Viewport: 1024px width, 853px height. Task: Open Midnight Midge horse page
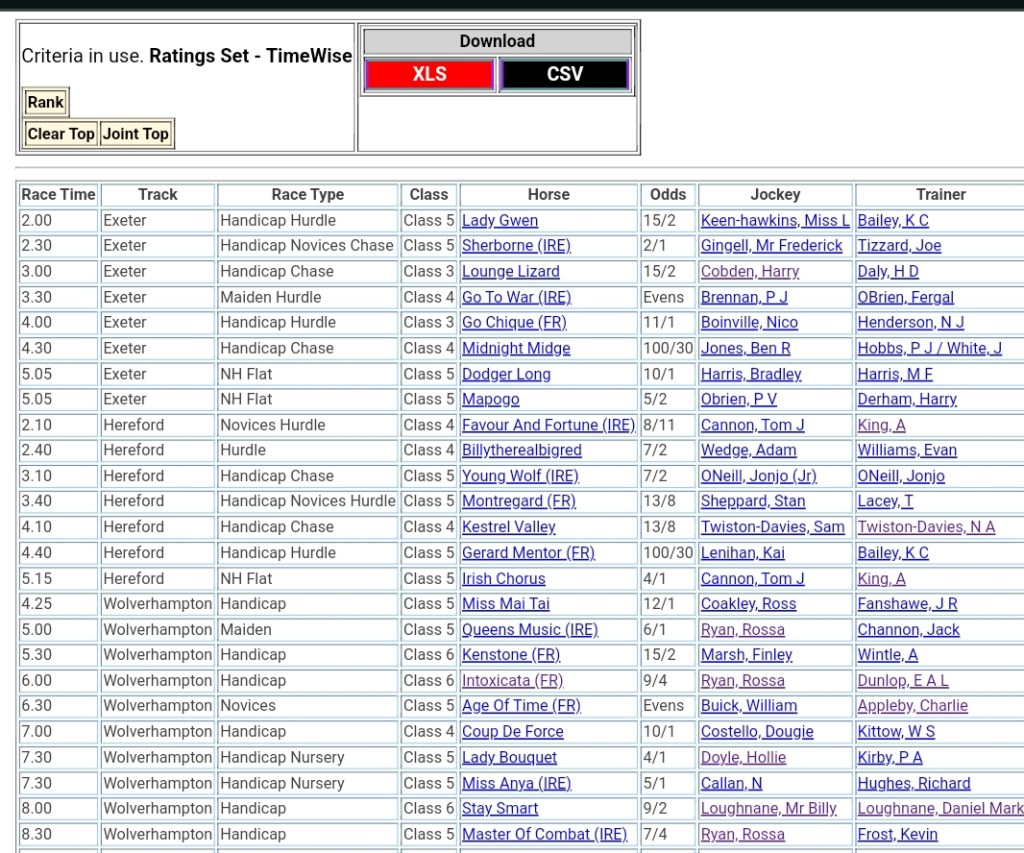click(516, 349)
